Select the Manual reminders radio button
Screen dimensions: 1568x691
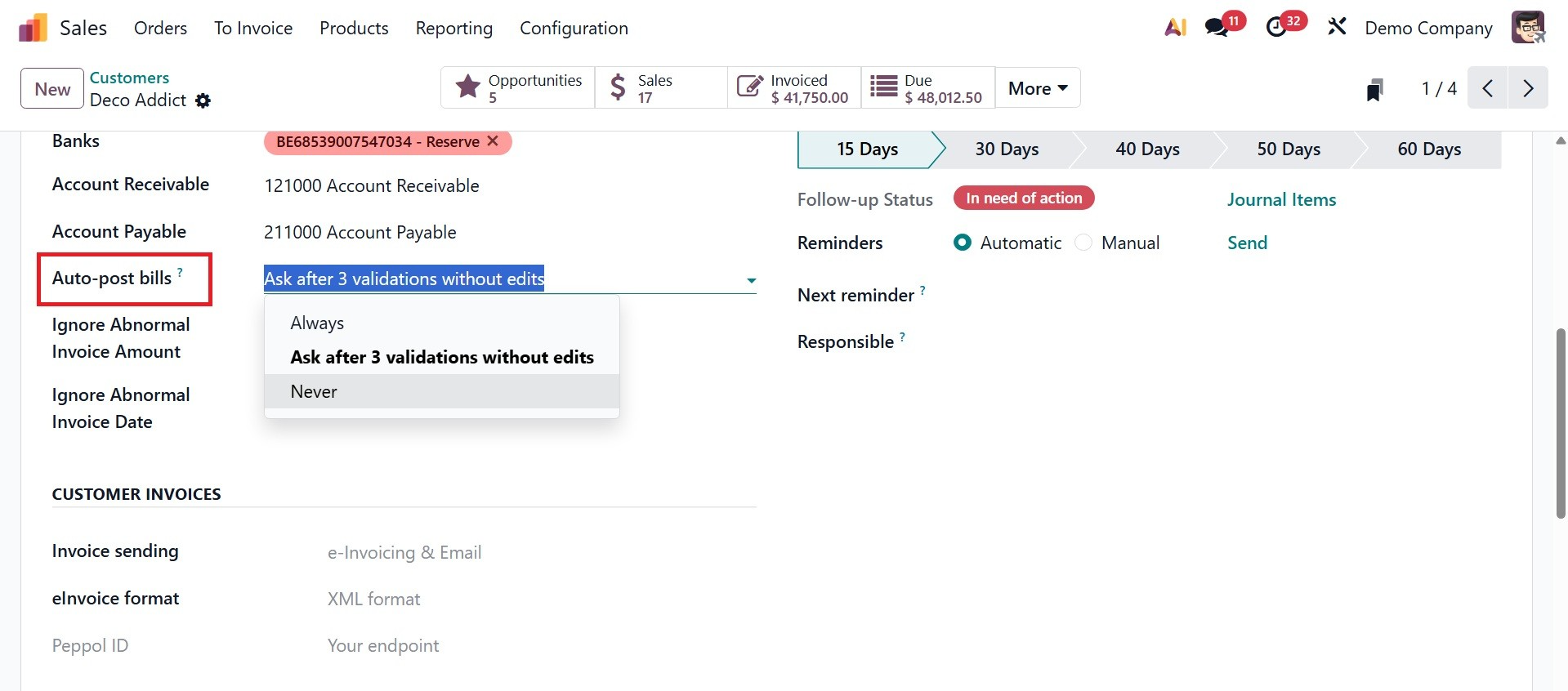(x=1083, y=243)
